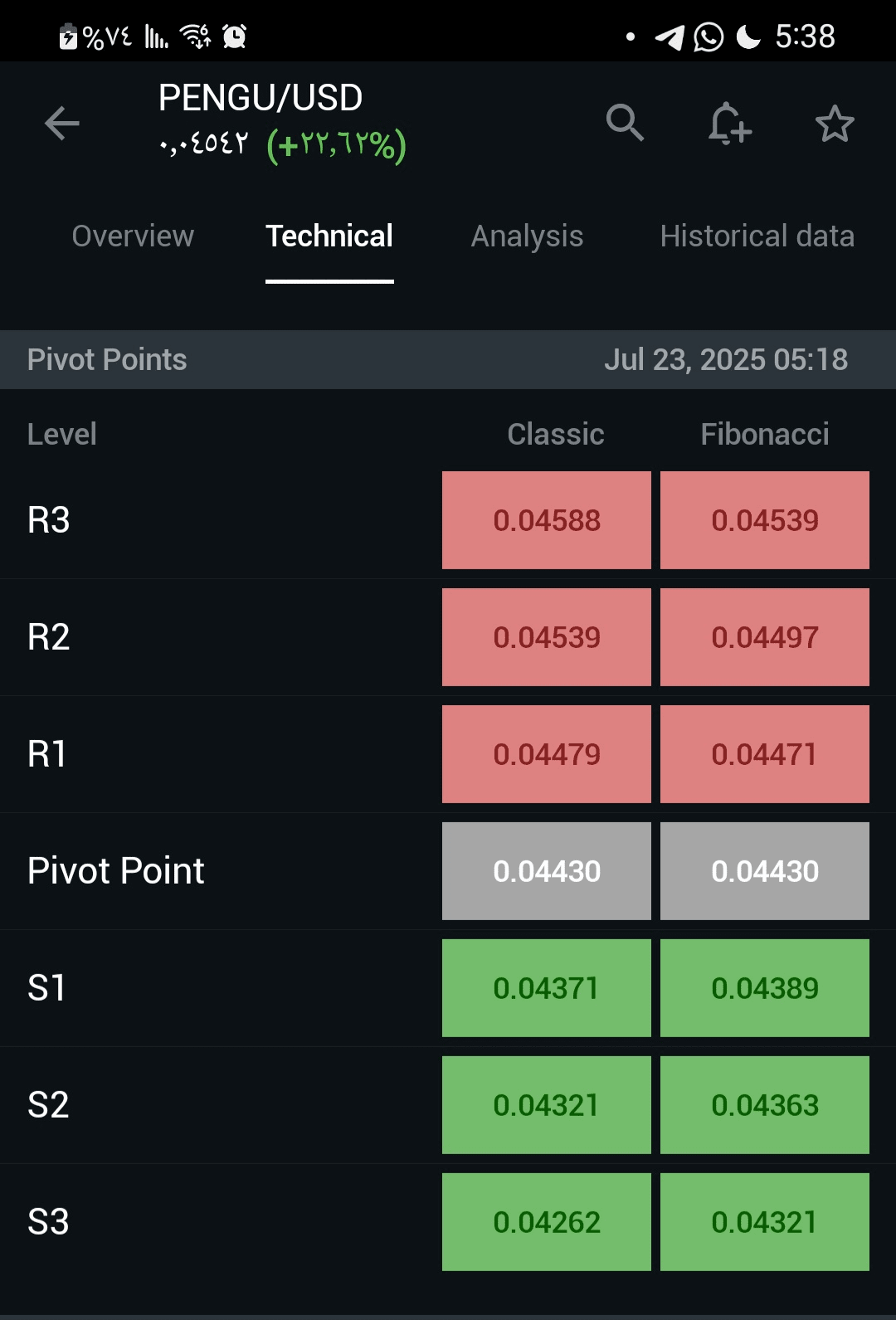The width and height of the screenshot is (896, 1320).
Task: Tap the Pivot Points section header
Action: (107, 360)
